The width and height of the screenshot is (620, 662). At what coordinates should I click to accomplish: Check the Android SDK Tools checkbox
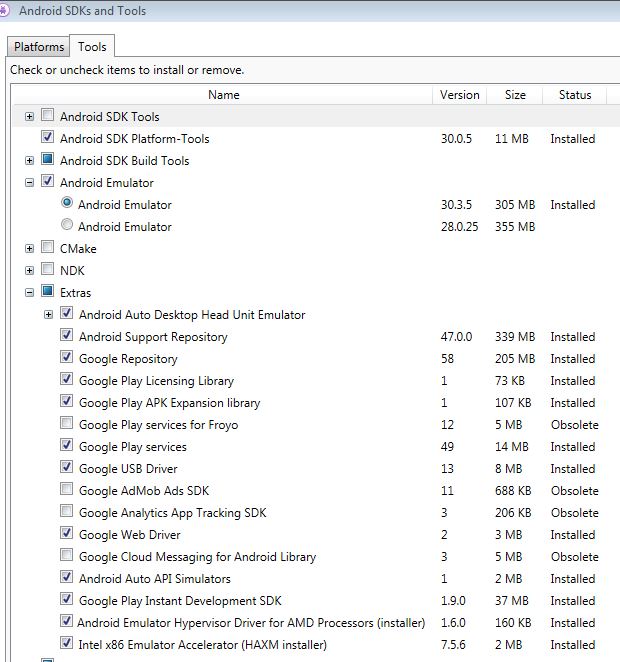click(x=47, y=115)
